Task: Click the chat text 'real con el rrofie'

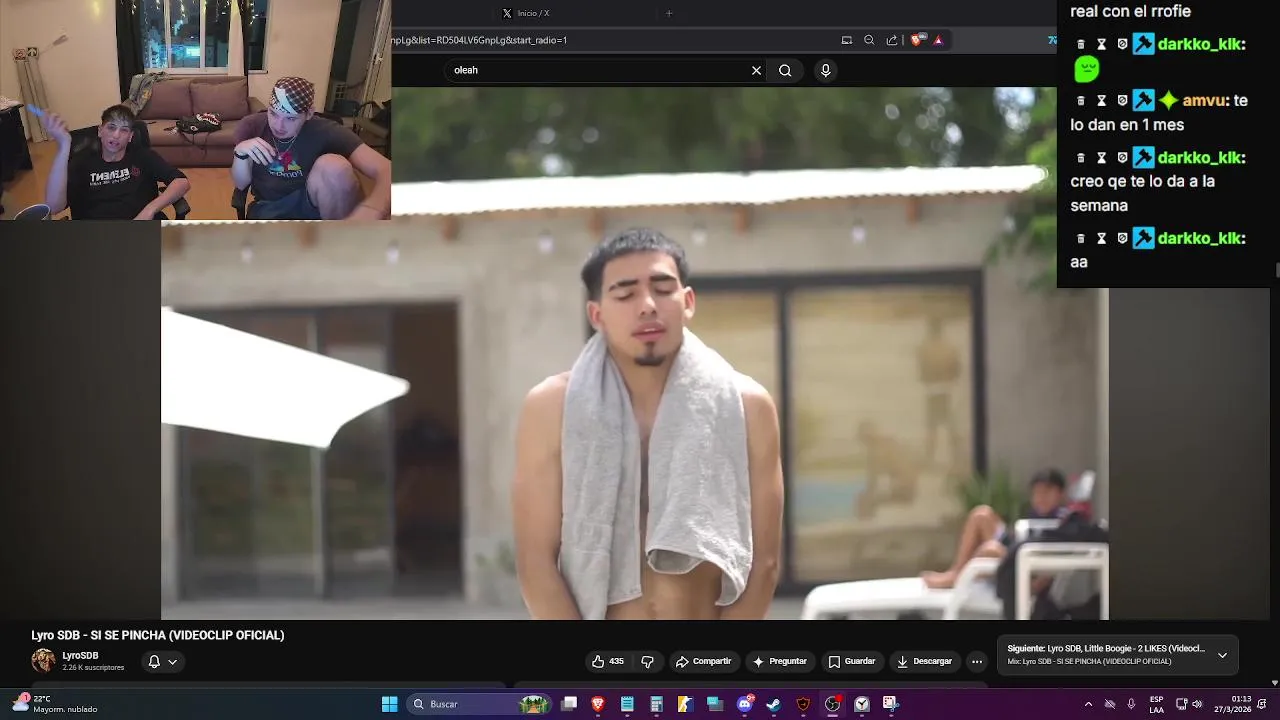Action: click(x=1130, y=12)
